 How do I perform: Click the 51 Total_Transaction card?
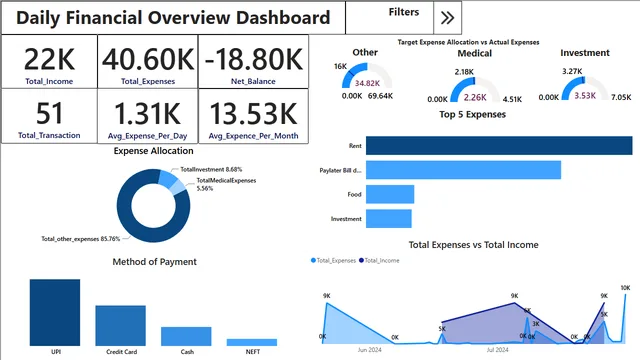point(49,116)
